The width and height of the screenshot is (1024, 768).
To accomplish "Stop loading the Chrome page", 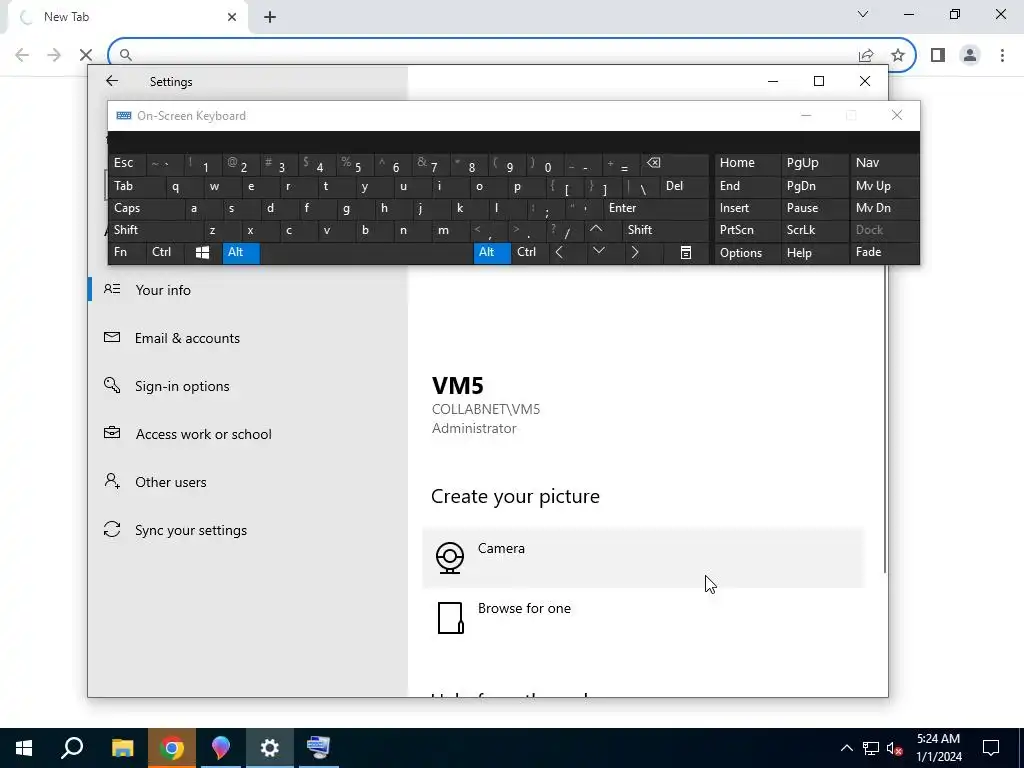I will (x=86, y=55).
